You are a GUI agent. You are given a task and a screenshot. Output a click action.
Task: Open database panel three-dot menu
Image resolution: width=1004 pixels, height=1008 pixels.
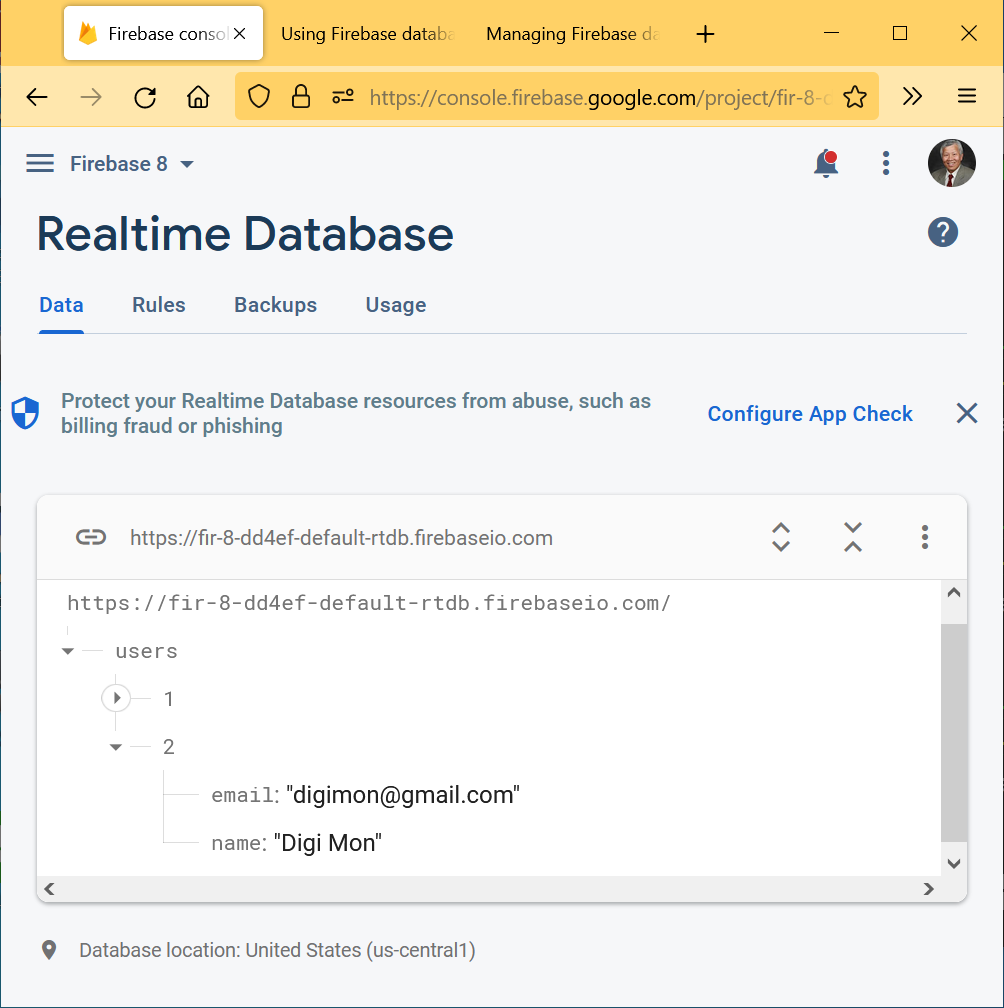925,537
